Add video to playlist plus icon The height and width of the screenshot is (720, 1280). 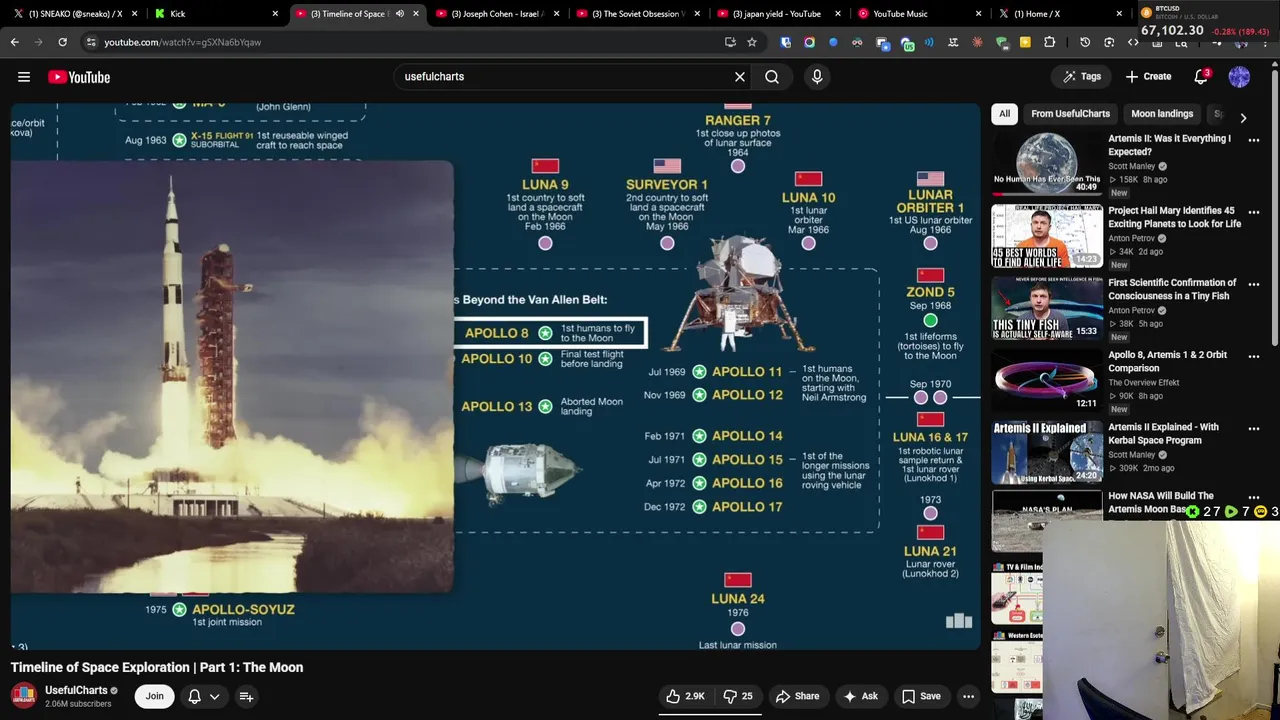pyautogui.click(x=246, y=696)
